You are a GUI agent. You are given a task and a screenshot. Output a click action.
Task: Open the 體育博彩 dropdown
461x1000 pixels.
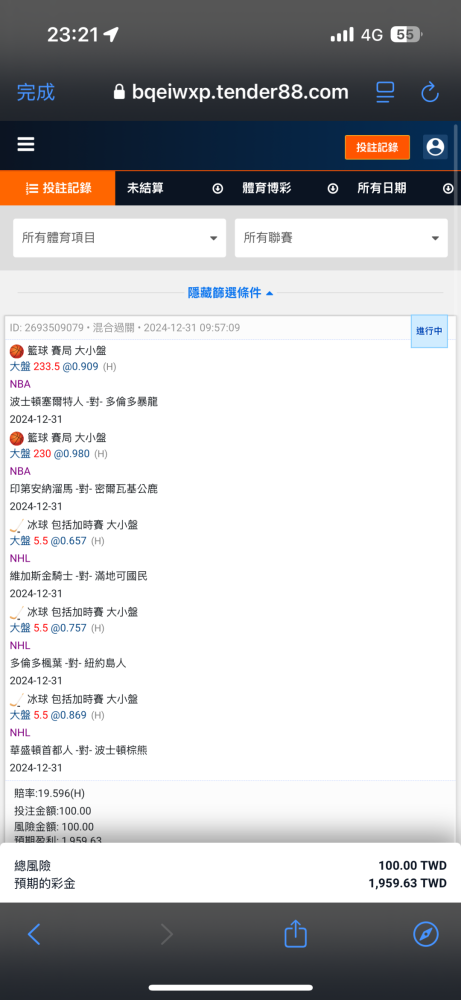pyautogui.click(x=288, y=188)
